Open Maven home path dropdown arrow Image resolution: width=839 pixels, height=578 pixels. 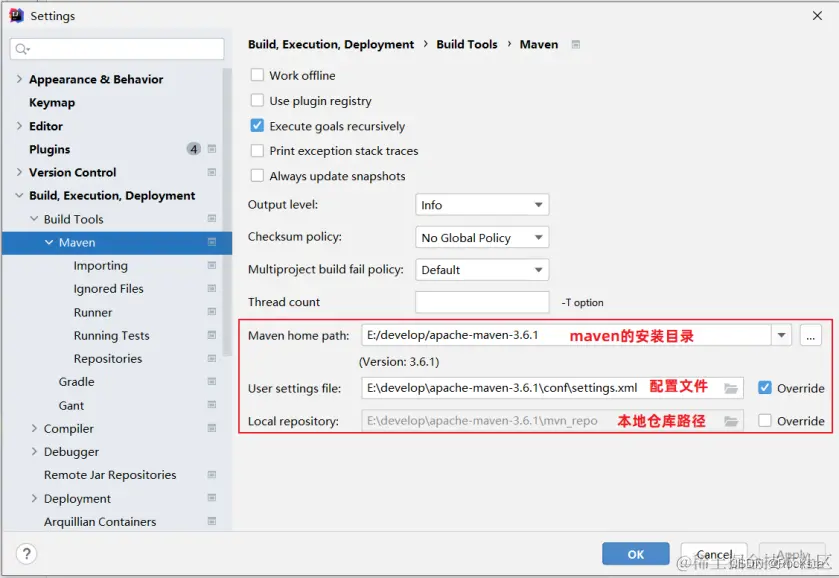[781, 335]
